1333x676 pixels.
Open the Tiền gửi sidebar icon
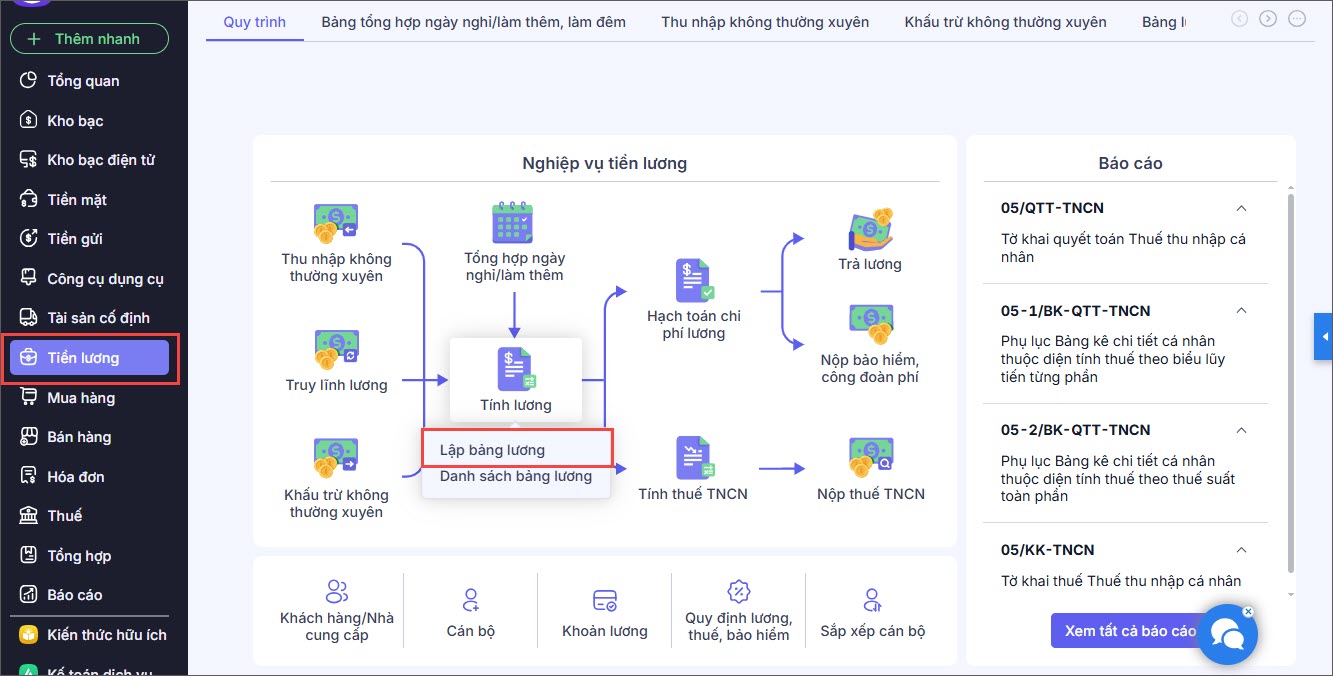[29, 239]
